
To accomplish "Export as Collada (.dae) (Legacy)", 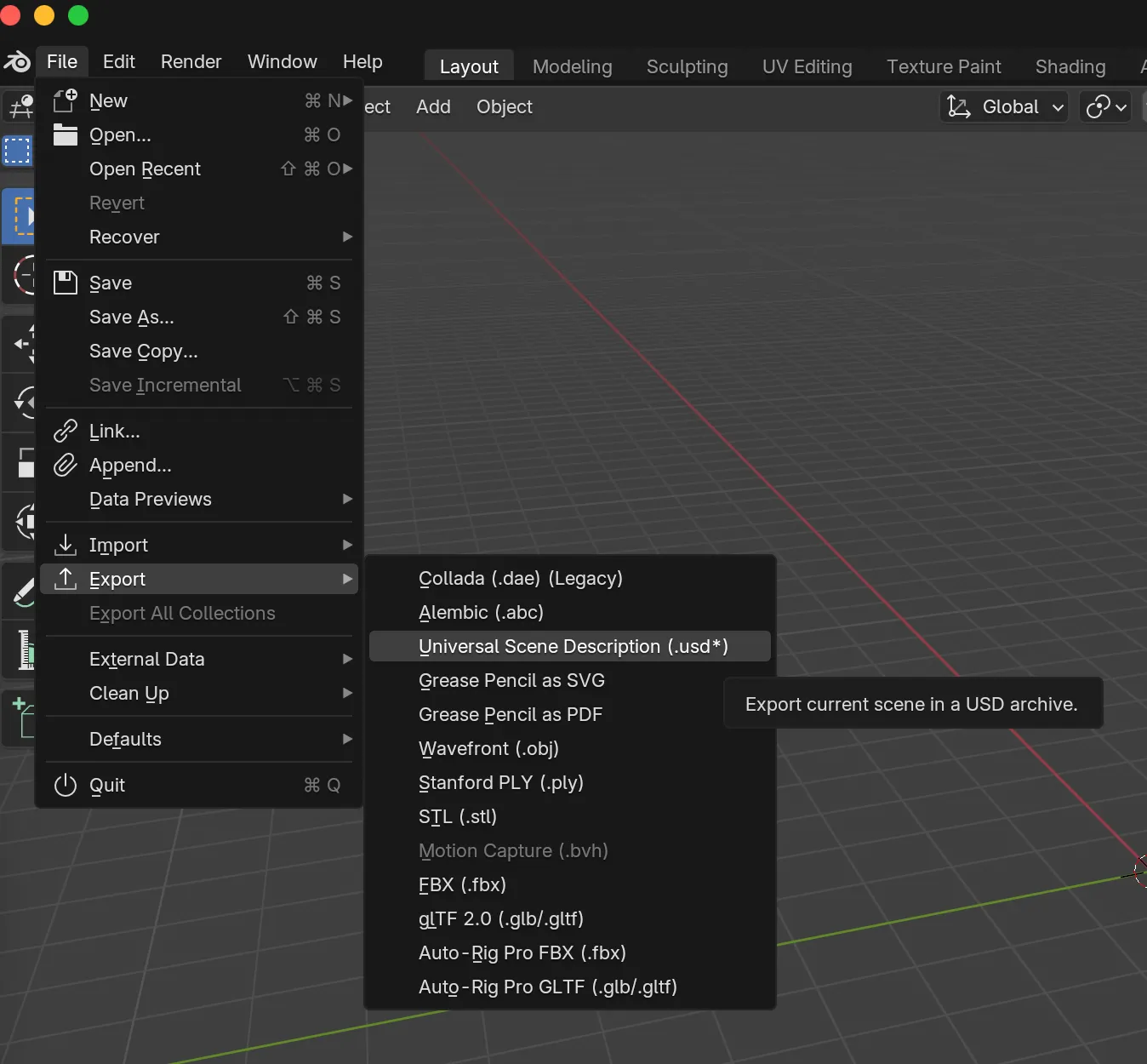I will pyautogui.click(x=570, y=578).
